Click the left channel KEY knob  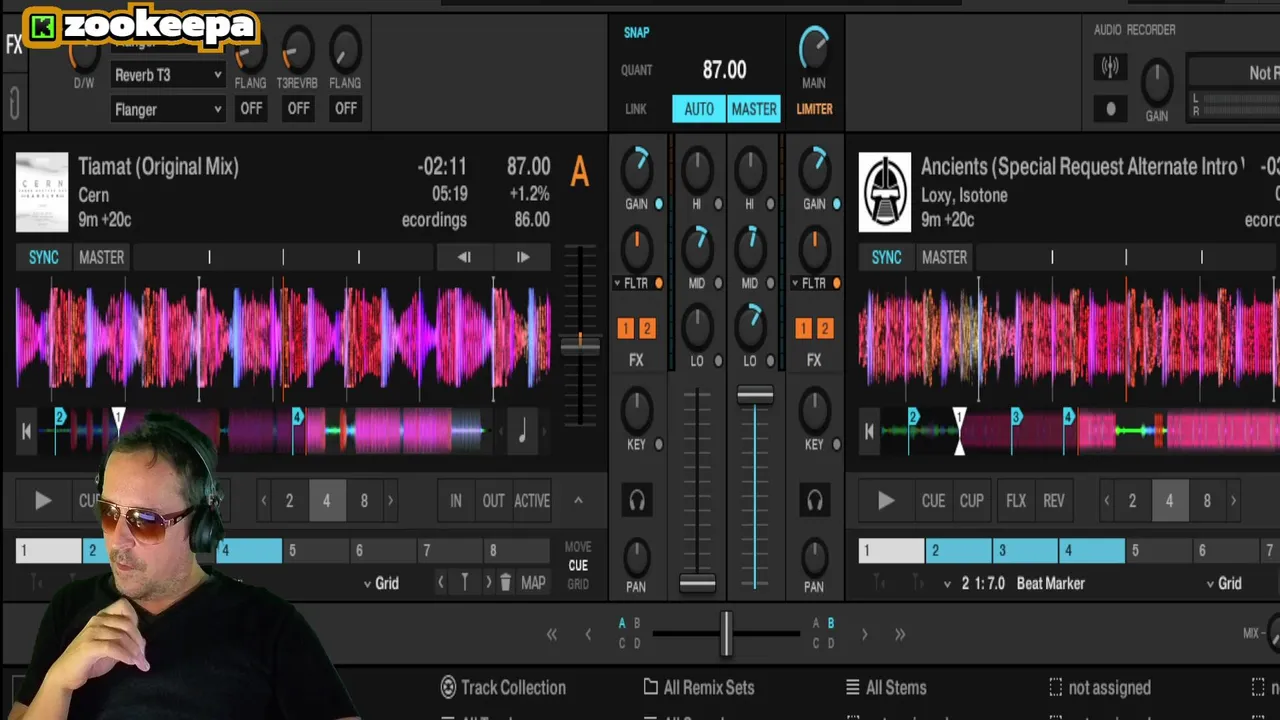pyautogui.click(x=637, y=411)
